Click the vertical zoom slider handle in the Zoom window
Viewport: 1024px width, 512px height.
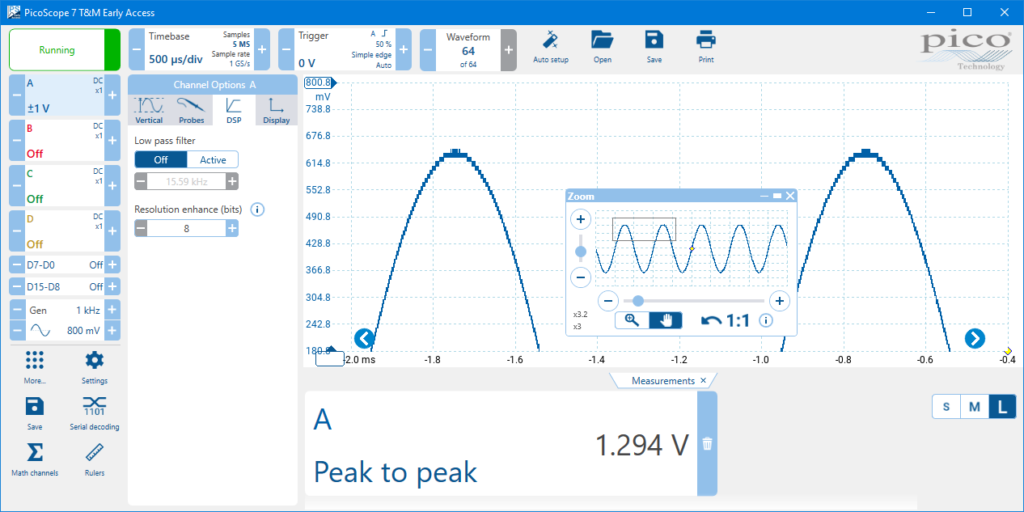point(581,251)
